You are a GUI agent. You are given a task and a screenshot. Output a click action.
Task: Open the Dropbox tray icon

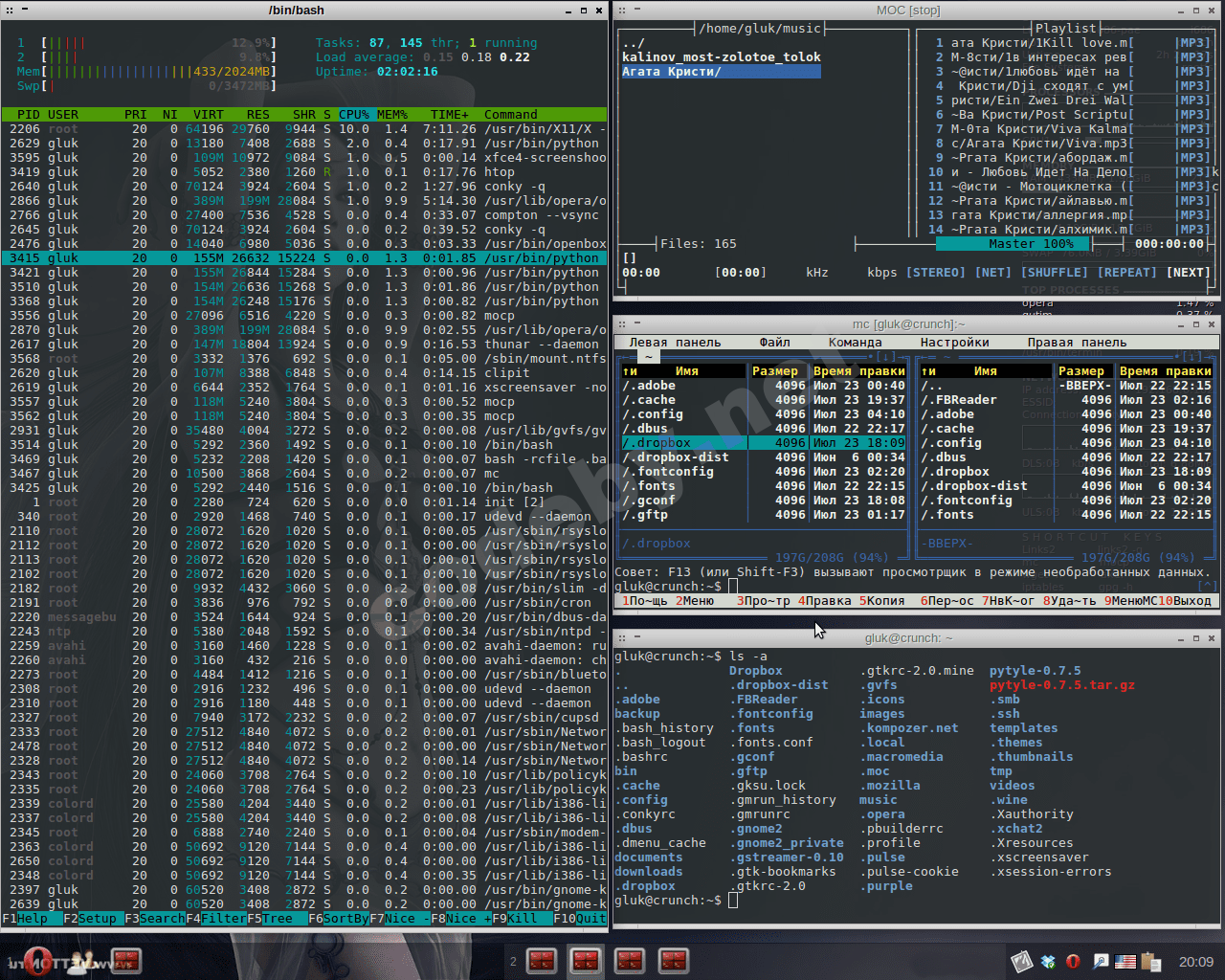pyautogui.click(x=1048, y=962)
